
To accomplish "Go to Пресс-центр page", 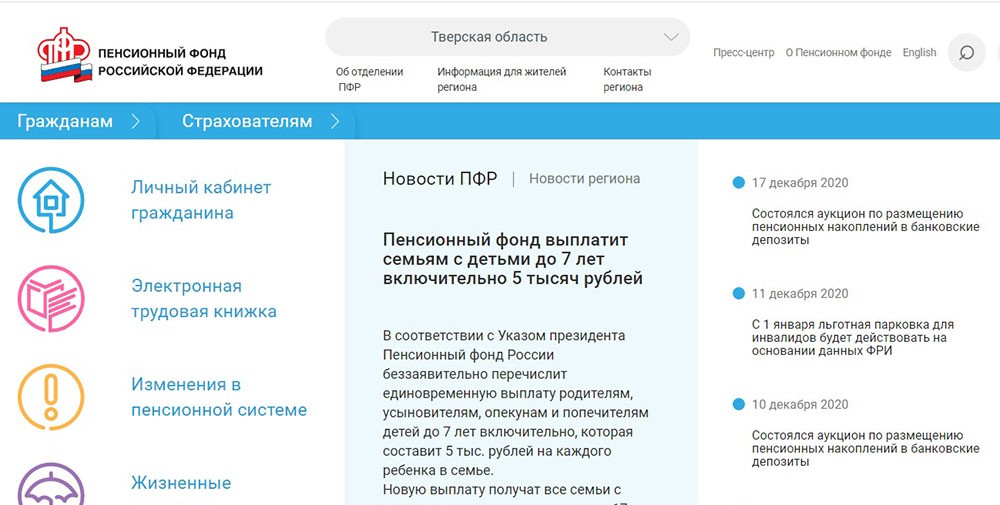I will click(x=744, y=52).
